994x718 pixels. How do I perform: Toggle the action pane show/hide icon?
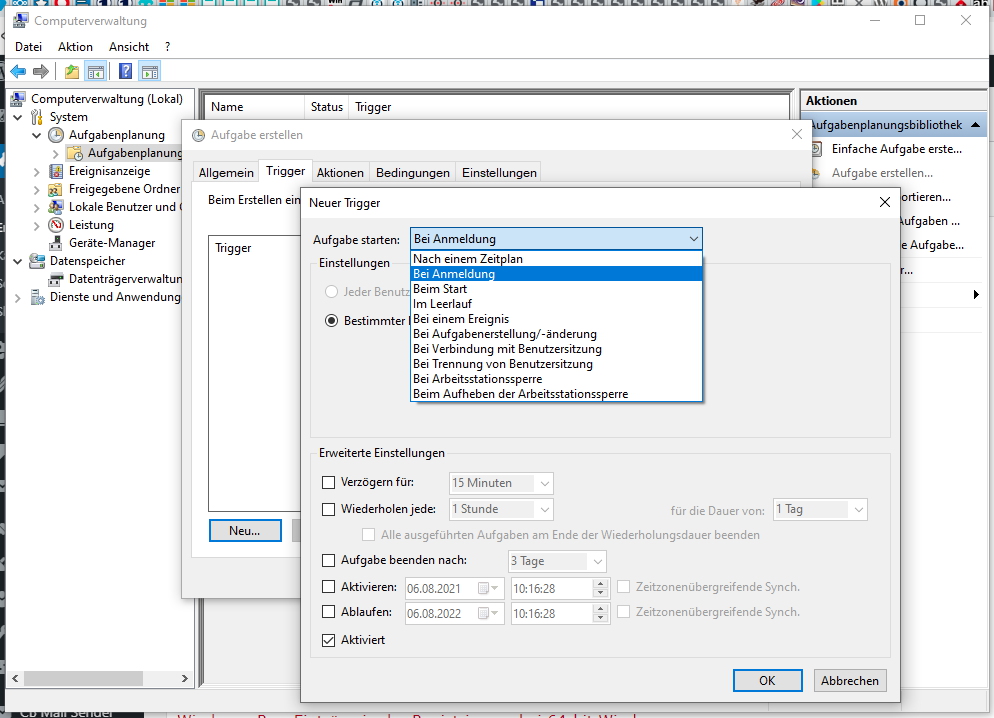click(x=150, y=71)
